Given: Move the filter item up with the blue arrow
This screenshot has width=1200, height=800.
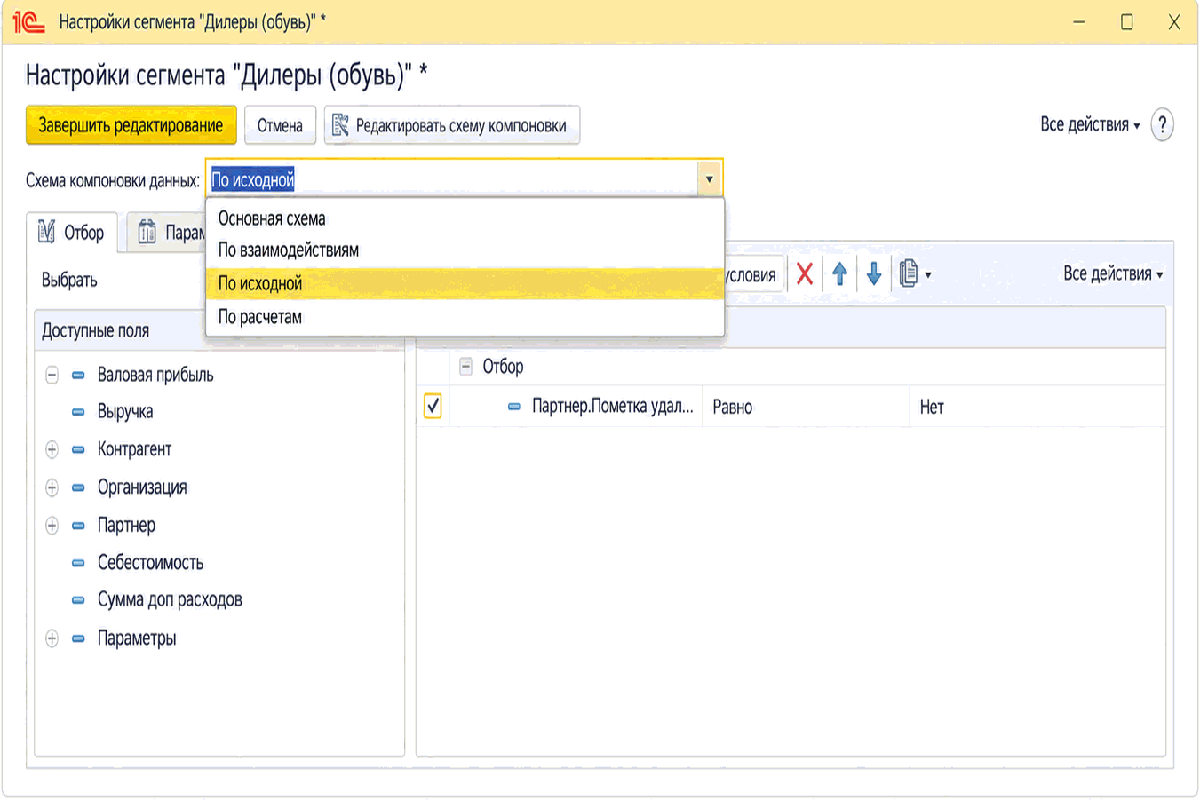Looking at the screenshot, I should coord(840,274).
